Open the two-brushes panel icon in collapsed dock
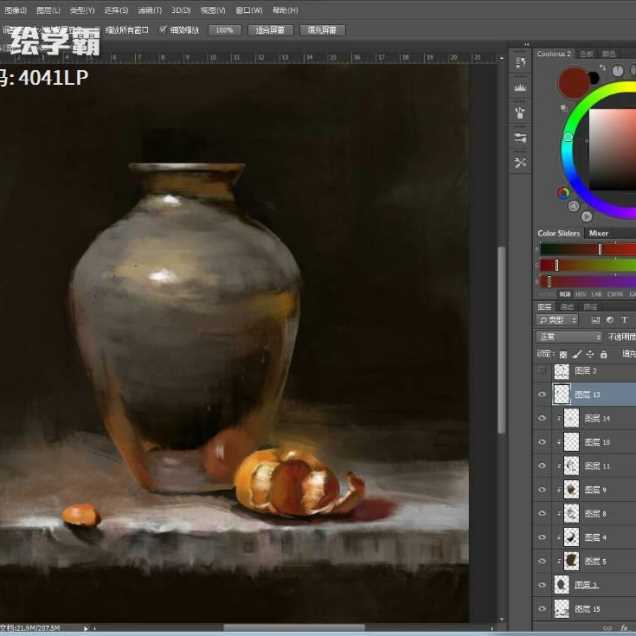The image size is (636, 636). pos(520,138)
